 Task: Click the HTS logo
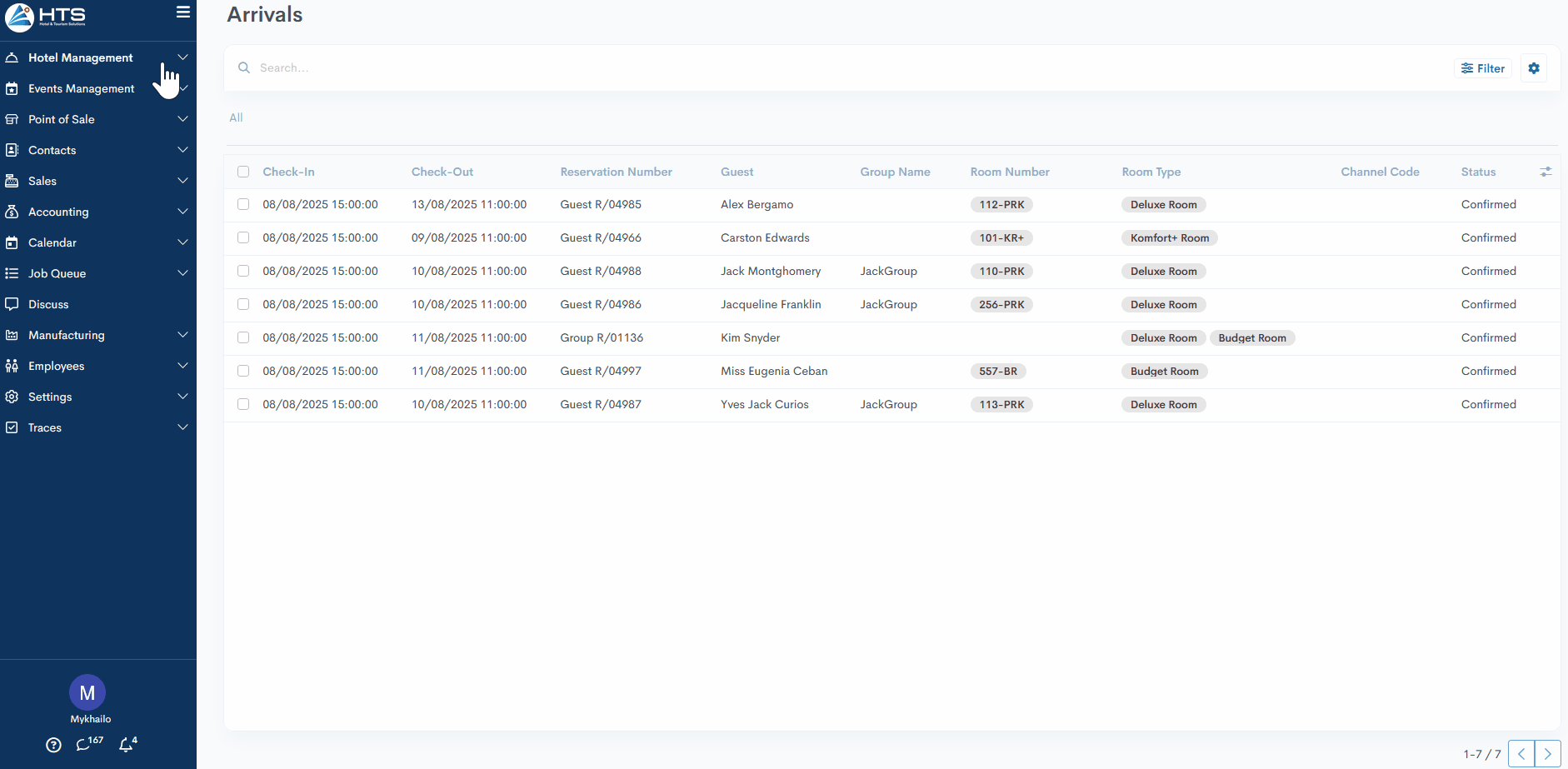click(x=46, y=17)
